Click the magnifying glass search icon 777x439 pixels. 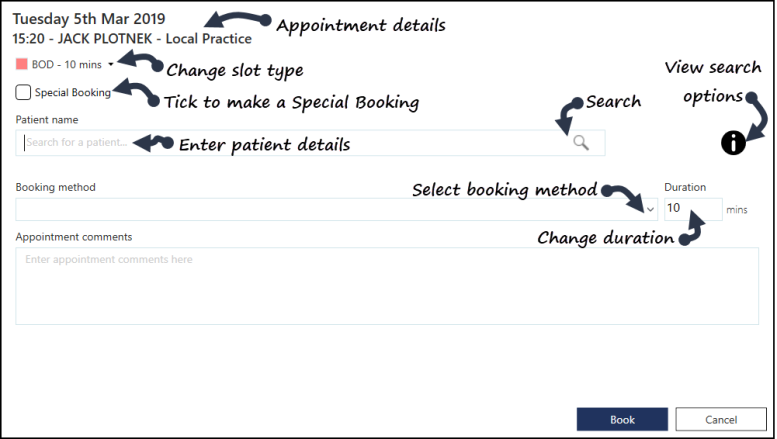[581, 143]
